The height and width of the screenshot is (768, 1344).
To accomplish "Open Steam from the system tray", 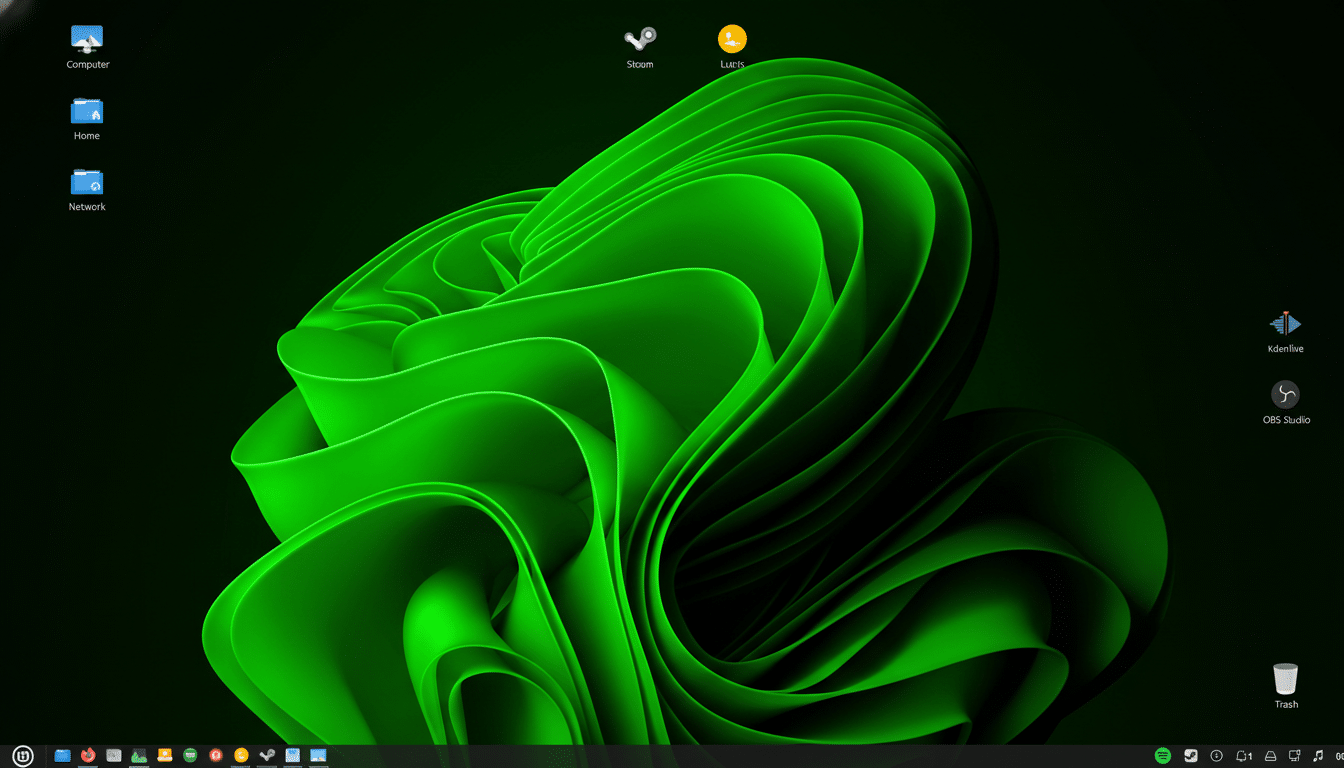I will click(1190, 755).
